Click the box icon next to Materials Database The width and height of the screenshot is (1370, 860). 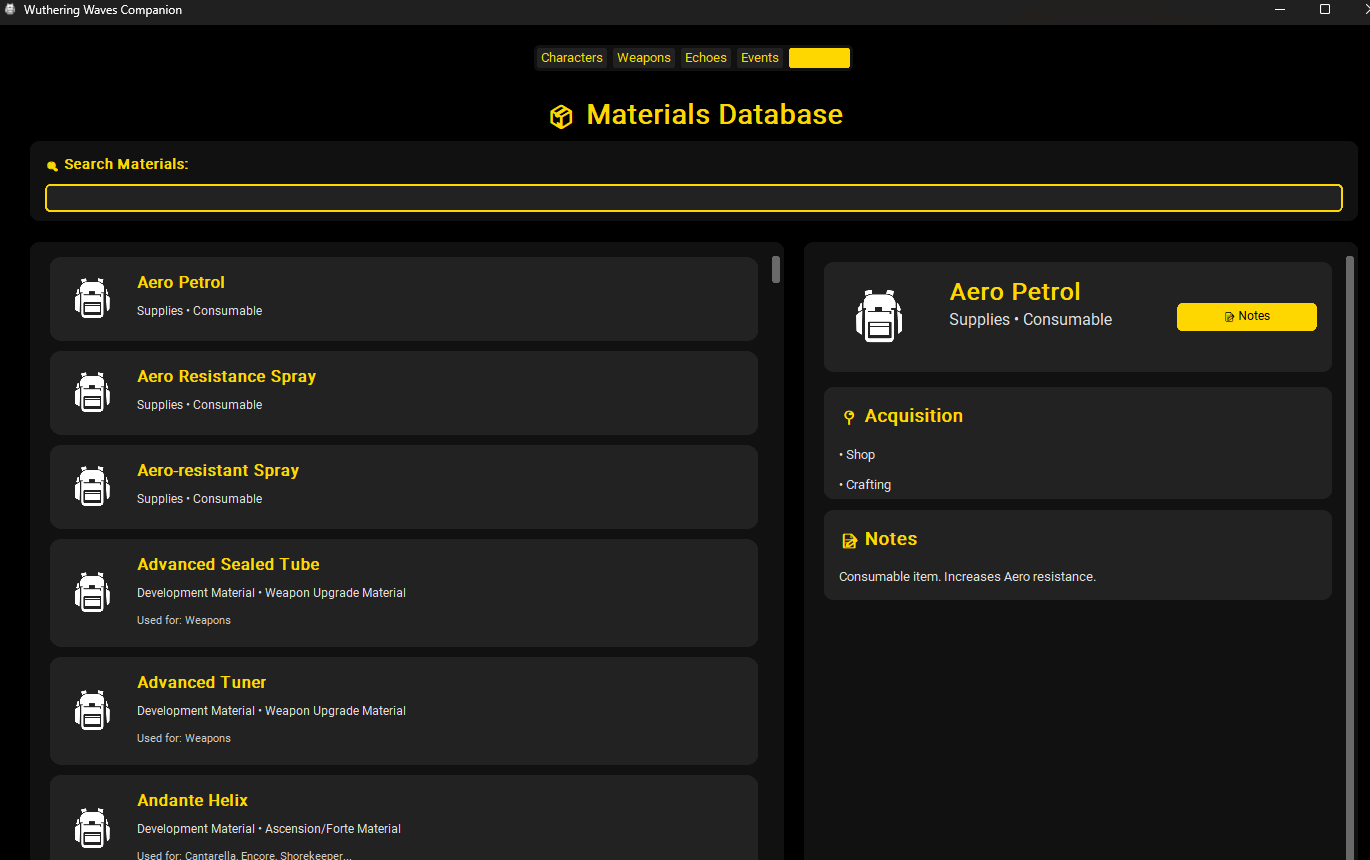pyautogui.click(x=561, y=117)
